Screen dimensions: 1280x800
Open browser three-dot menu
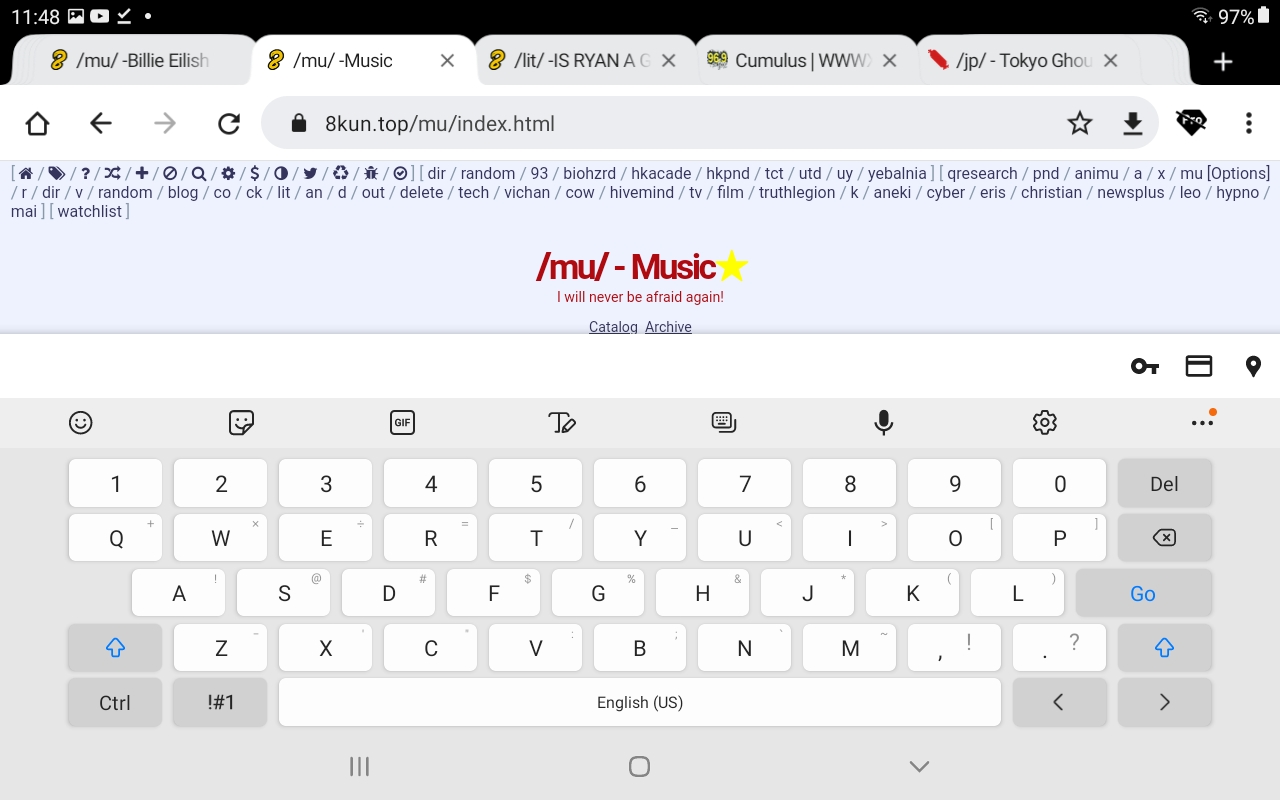pos(1248,124)
